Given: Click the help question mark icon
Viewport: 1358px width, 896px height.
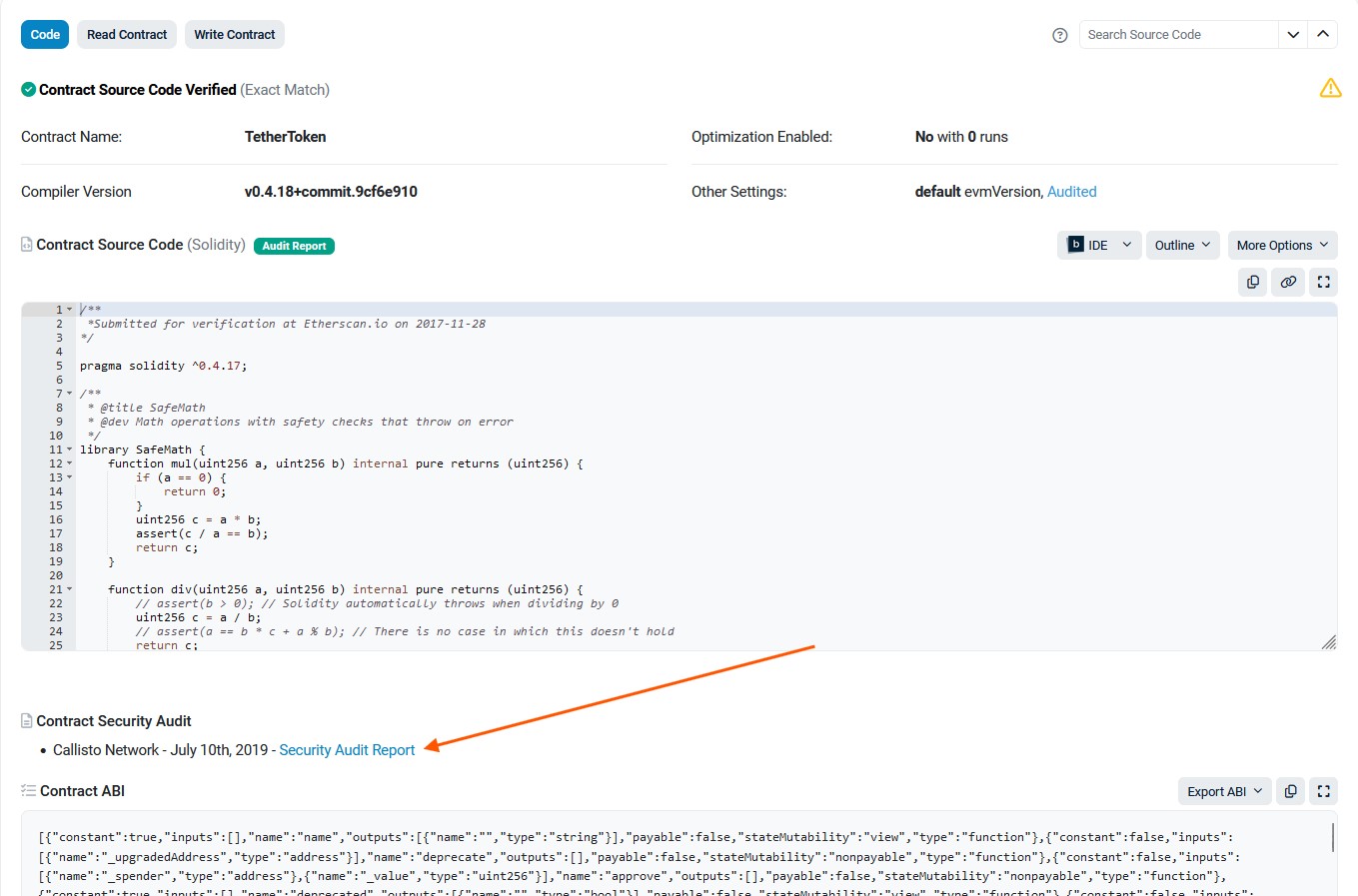Looking at the screenshot, I should [1060, 35].
